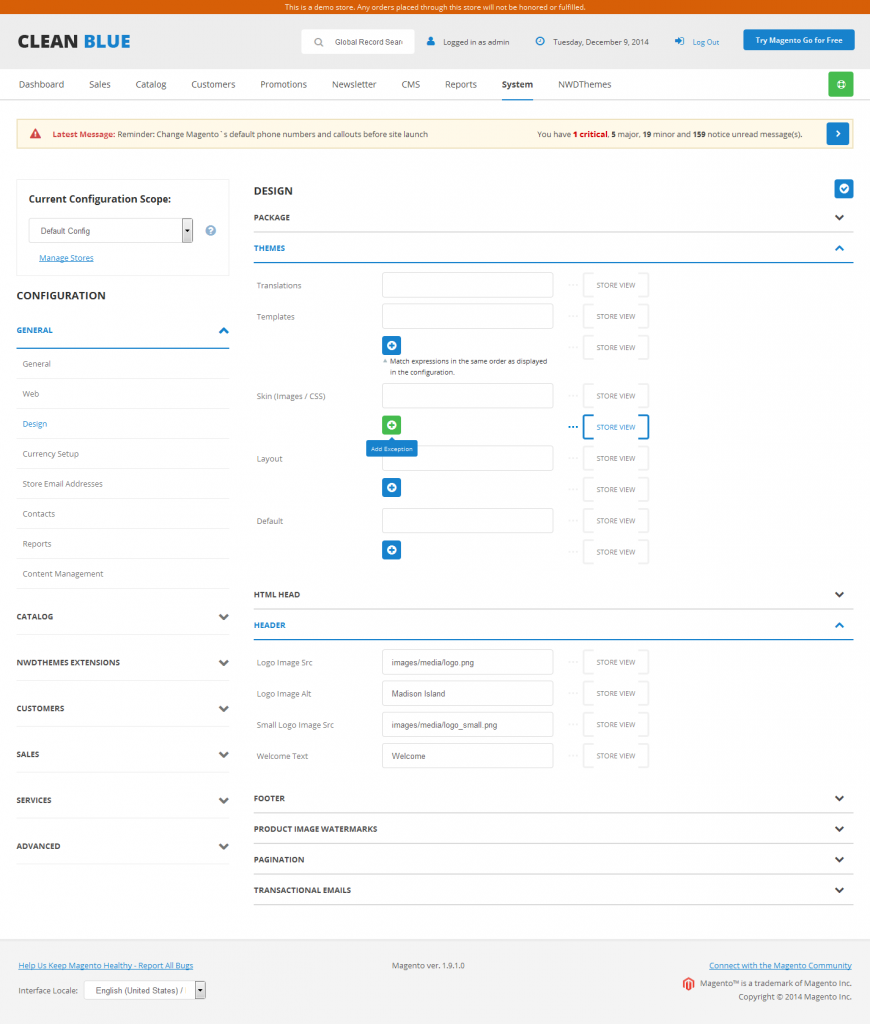Screen dimensions: 870x1024
Task: Click the green Add Exception icon below Skin field
Action: coord(391,424)
